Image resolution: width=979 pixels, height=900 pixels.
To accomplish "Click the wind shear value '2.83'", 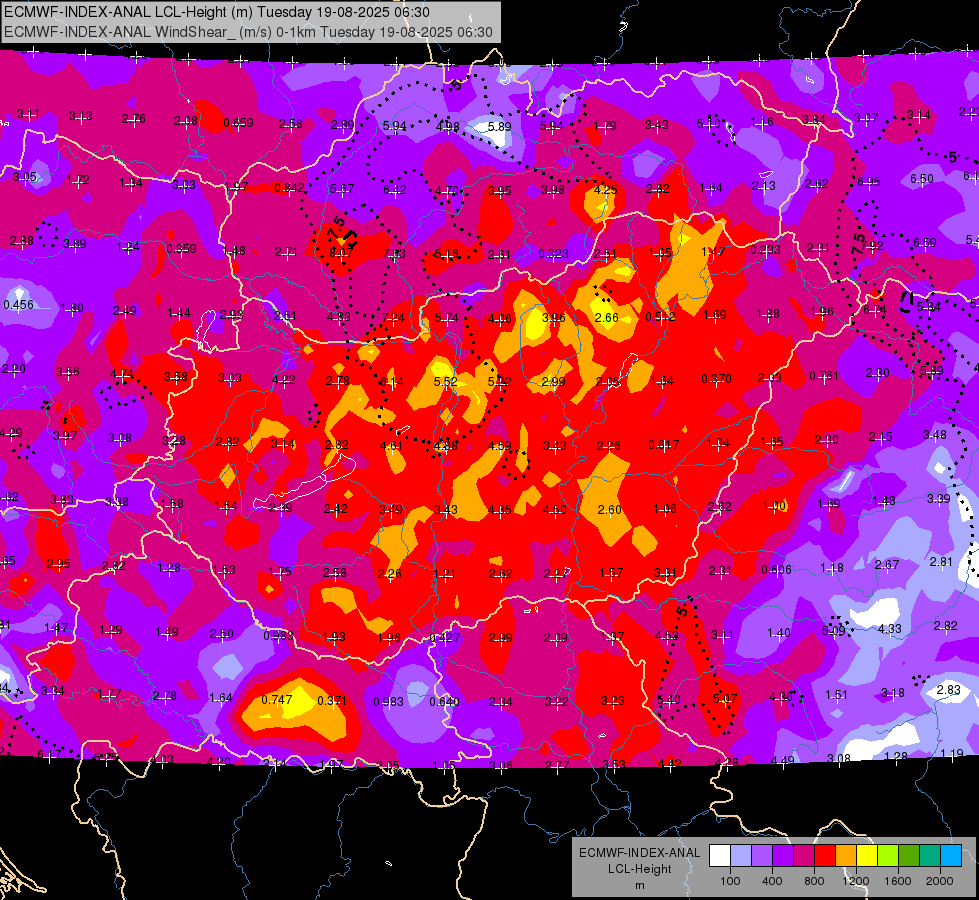I will (949, 690).
